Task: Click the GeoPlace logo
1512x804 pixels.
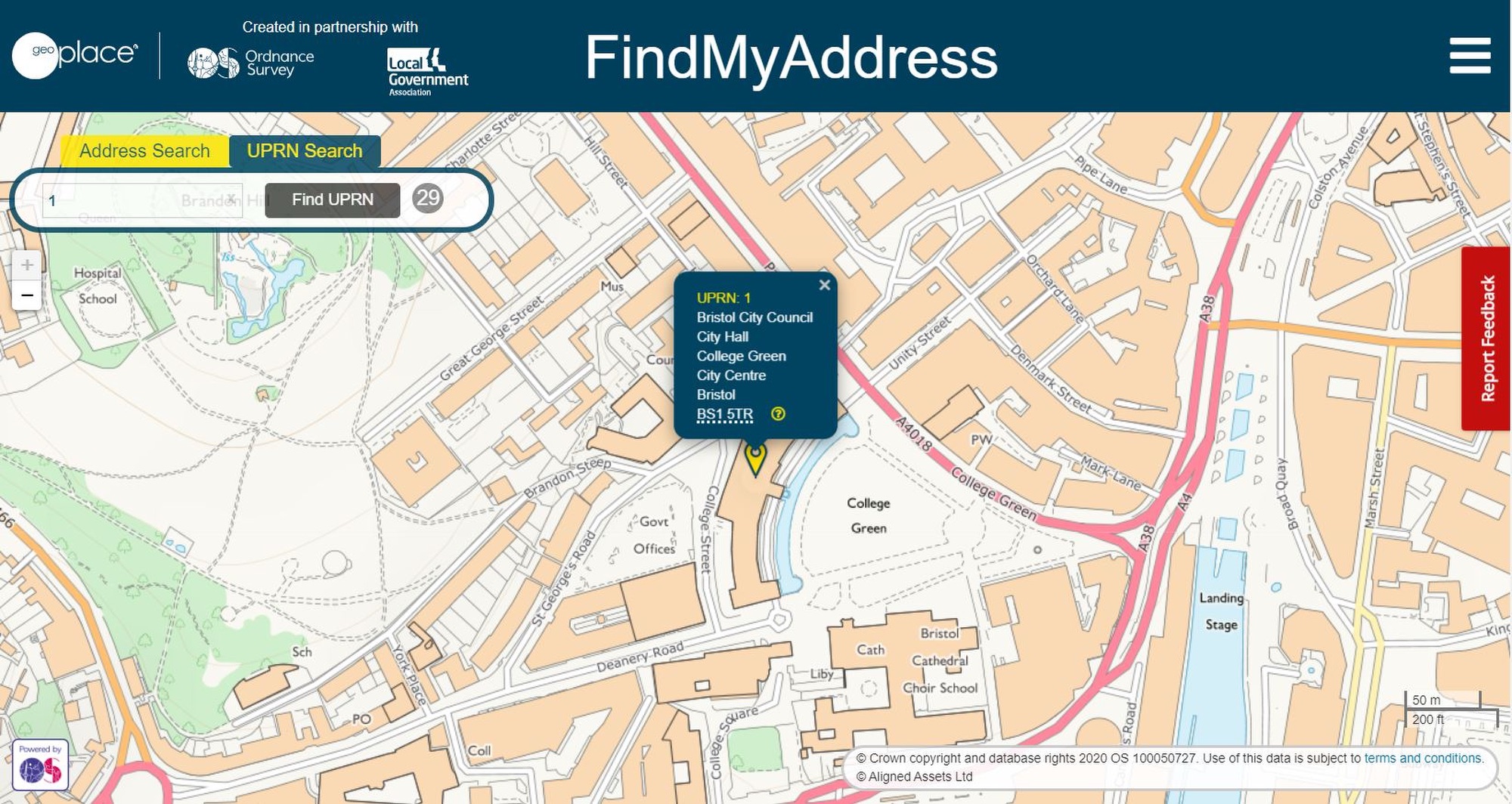Action: click(75, 55)
